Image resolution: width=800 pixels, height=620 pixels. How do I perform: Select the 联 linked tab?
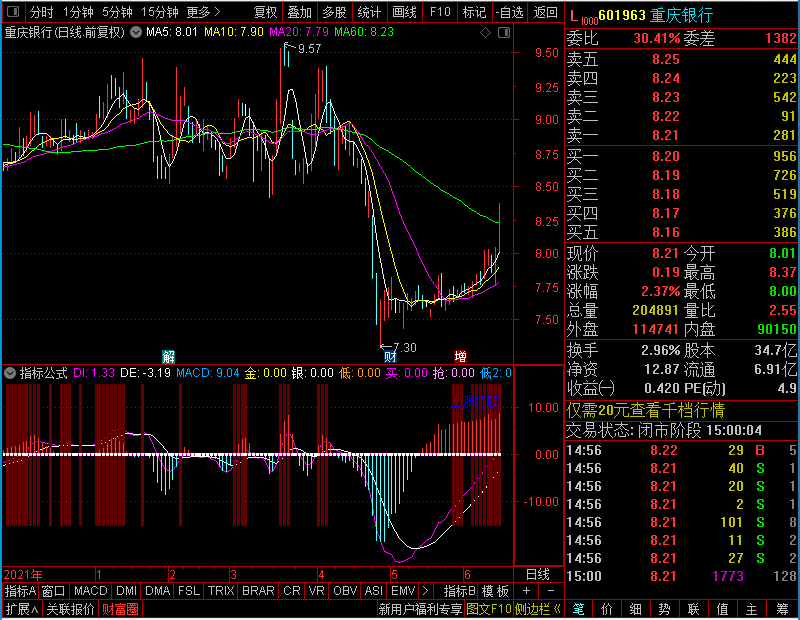[x=693, y=609]
